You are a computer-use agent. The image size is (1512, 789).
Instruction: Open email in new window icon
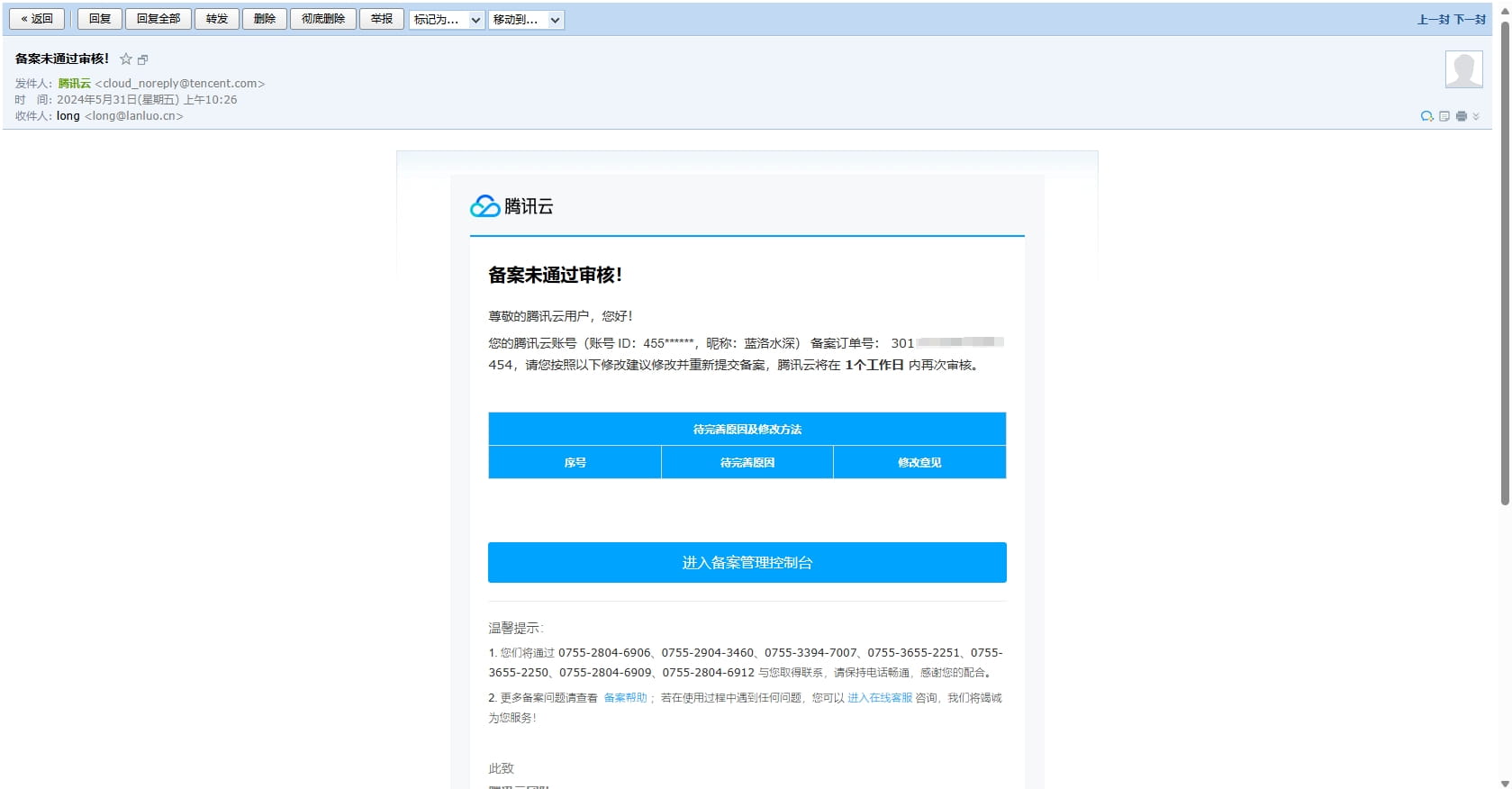pos(142,59)
